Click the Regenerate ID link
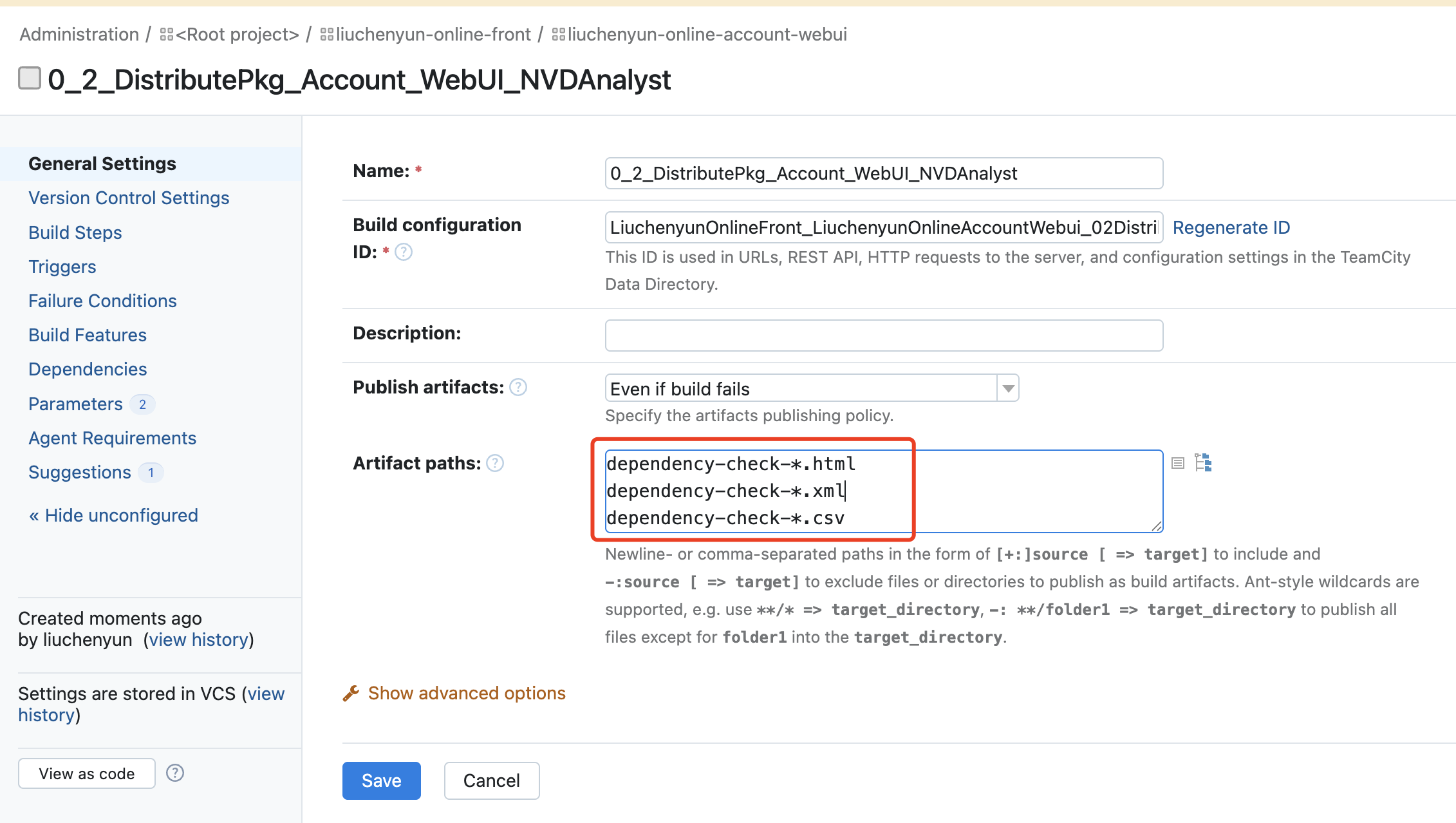This screenshot has width=1456, height=823. tap(1231, 227)
